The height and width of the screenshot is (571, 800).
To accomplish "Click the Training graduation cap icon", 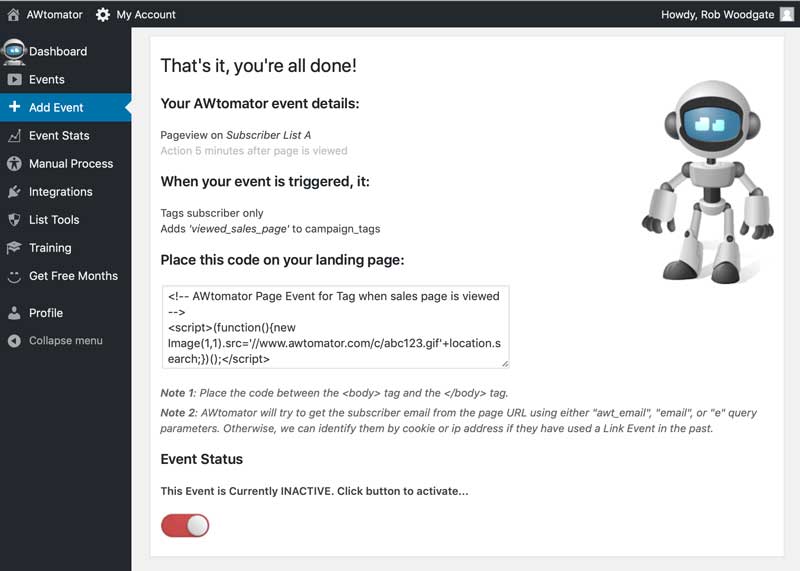I will (x=14, y=247).
